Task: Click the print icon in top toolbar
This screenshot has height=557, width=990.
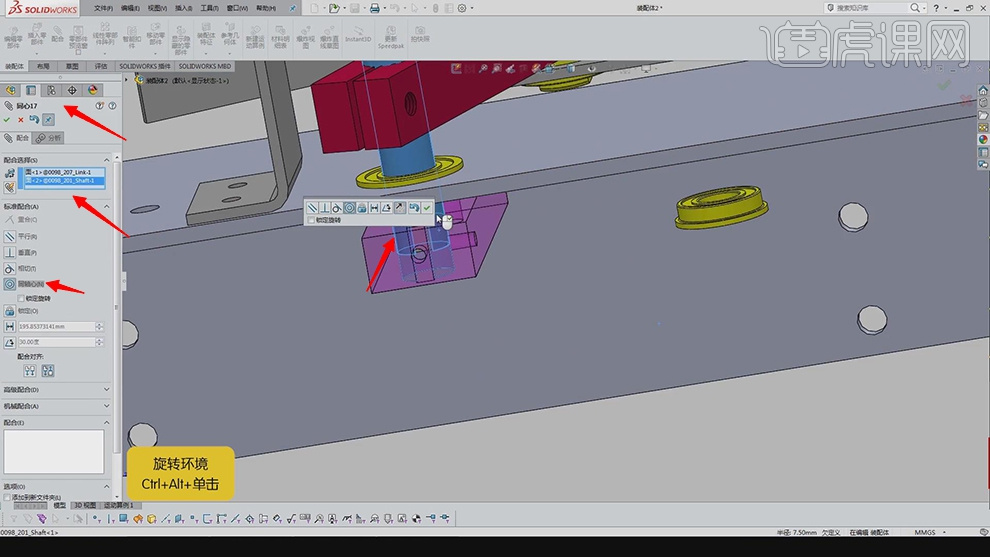Action: click(x=374, y=8)
